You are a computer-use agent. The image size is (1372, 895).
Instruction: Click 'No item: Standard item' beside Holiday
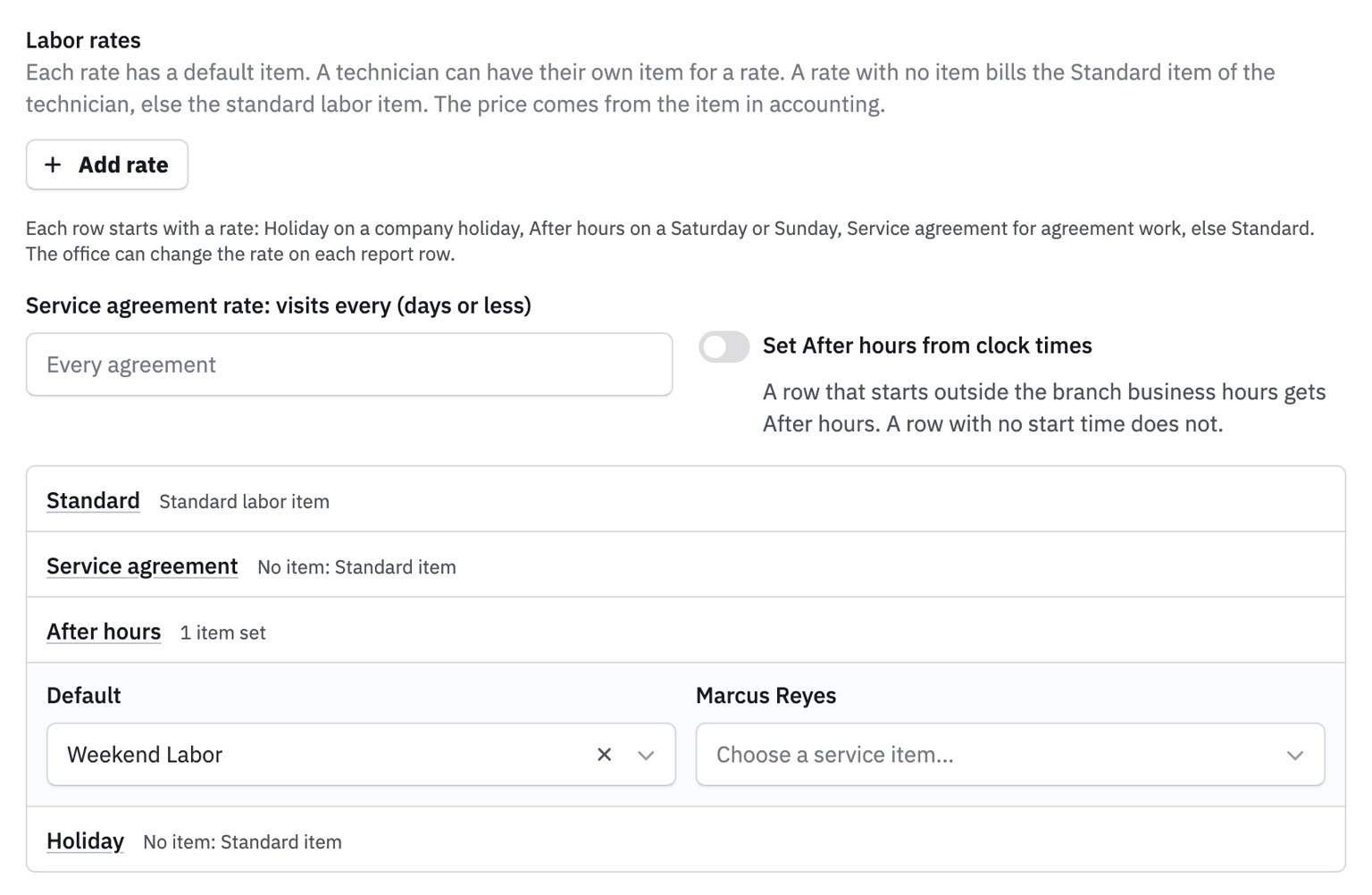[x=242, y=842]
